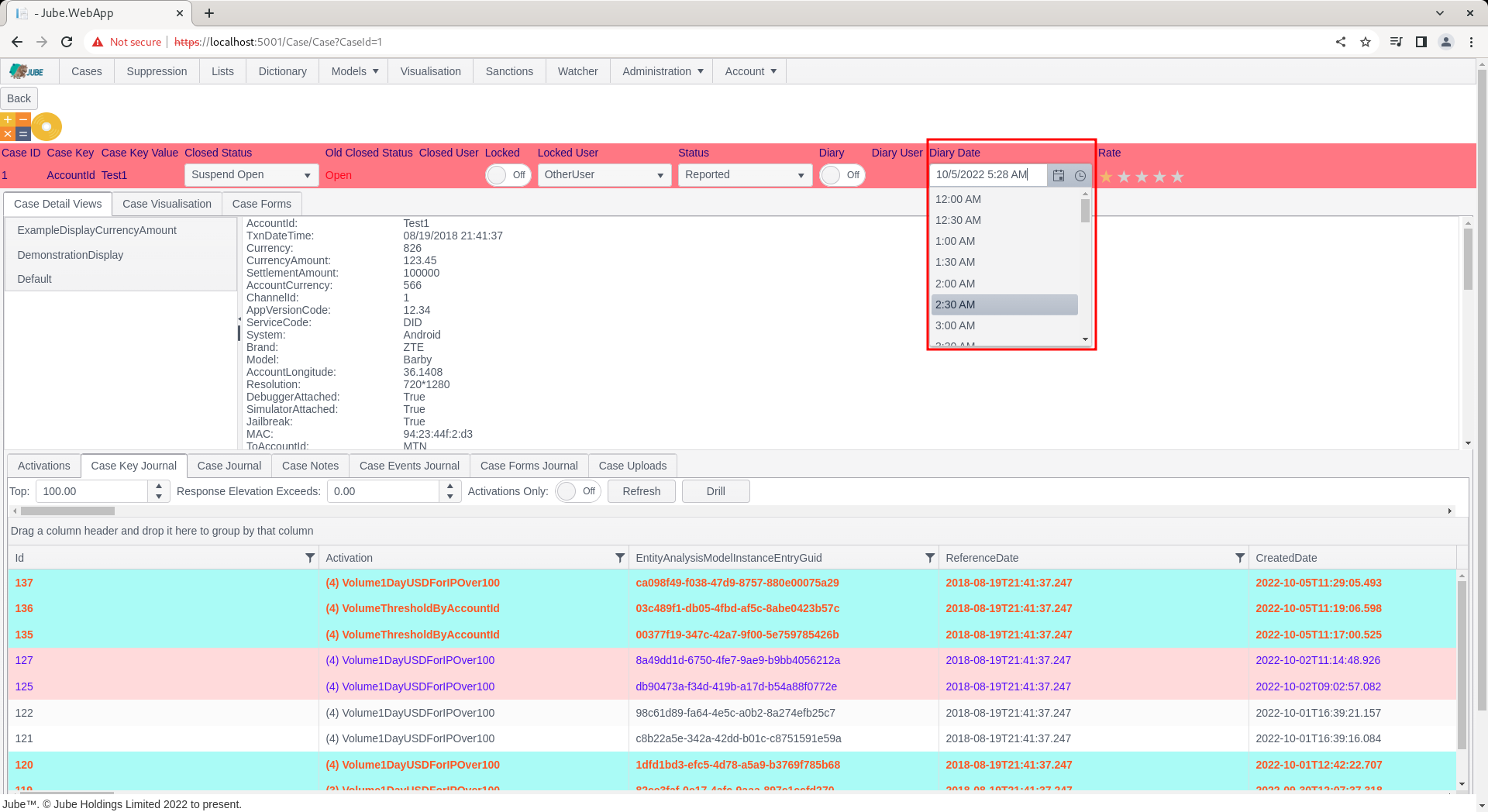The width and height of the screenshot is (1488, 812).
Task: Toggle the Locked switch
Action: coord(508,175)
